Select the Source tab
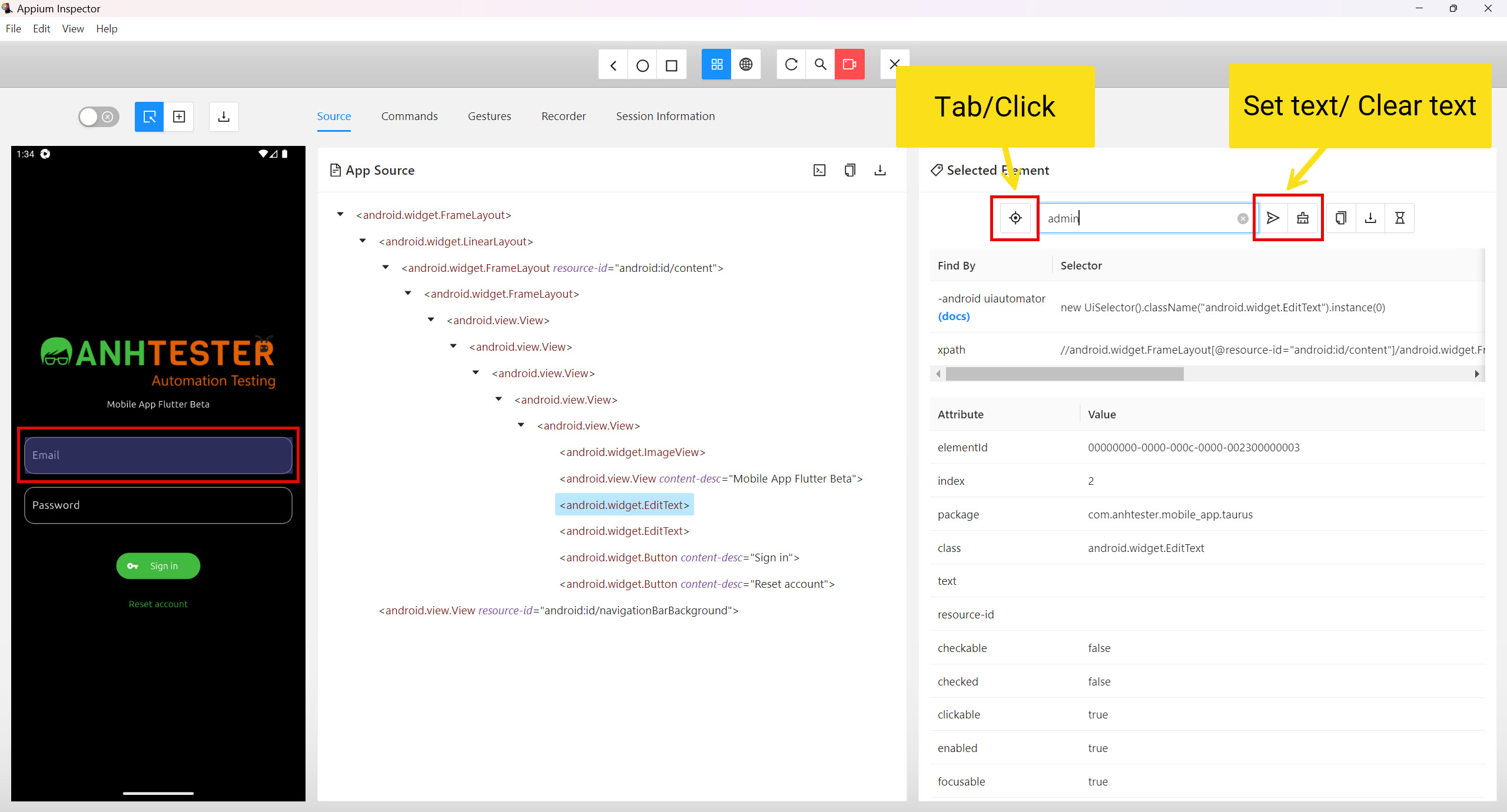Image resolution: width=1507 pixels, height=812 pixels. 334,117
